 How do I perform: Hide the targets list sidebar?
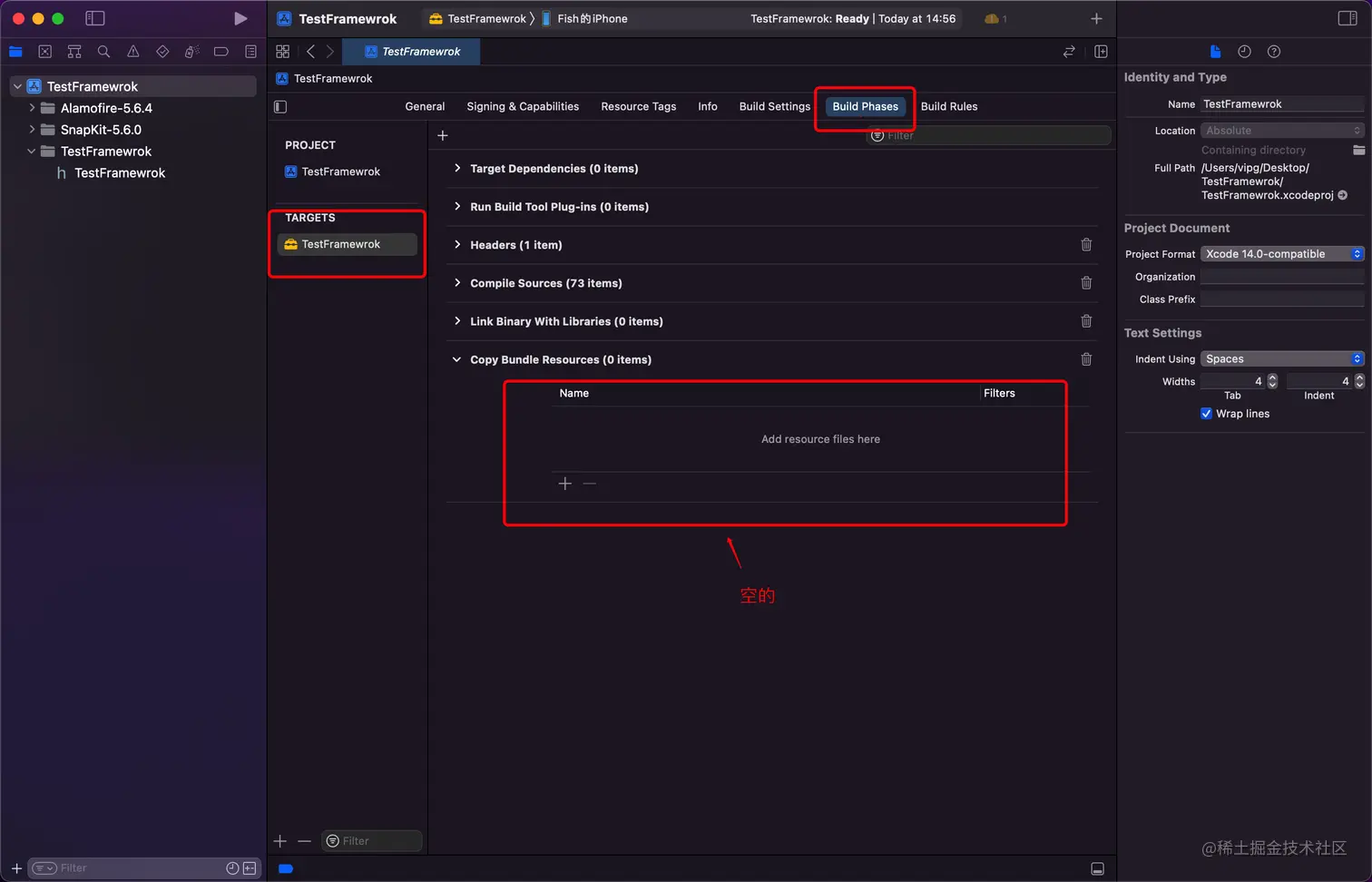(280, 107)
